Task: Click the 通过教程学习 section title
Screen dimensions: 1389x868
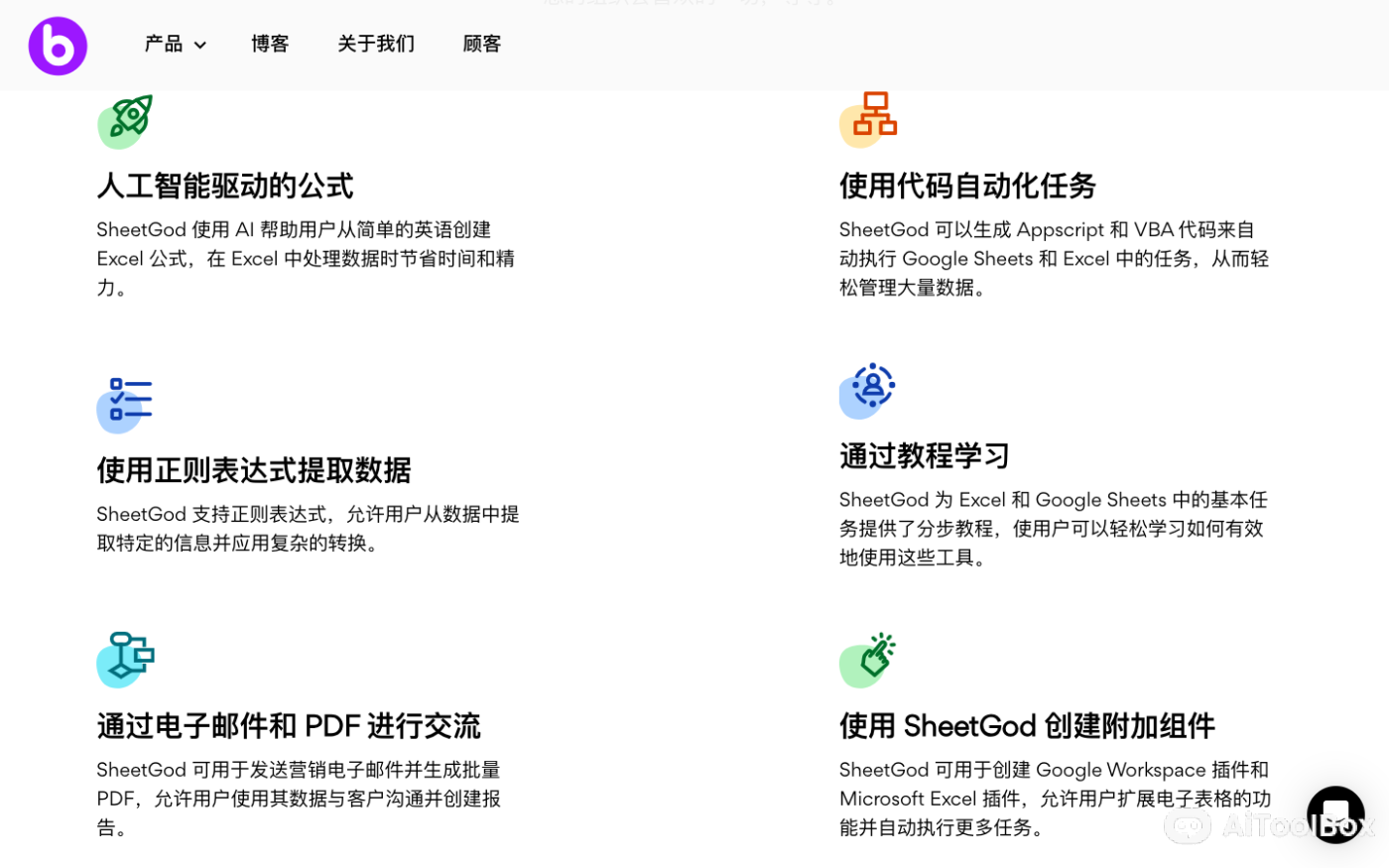Action: pyautogui.click(x=924, y=455)
